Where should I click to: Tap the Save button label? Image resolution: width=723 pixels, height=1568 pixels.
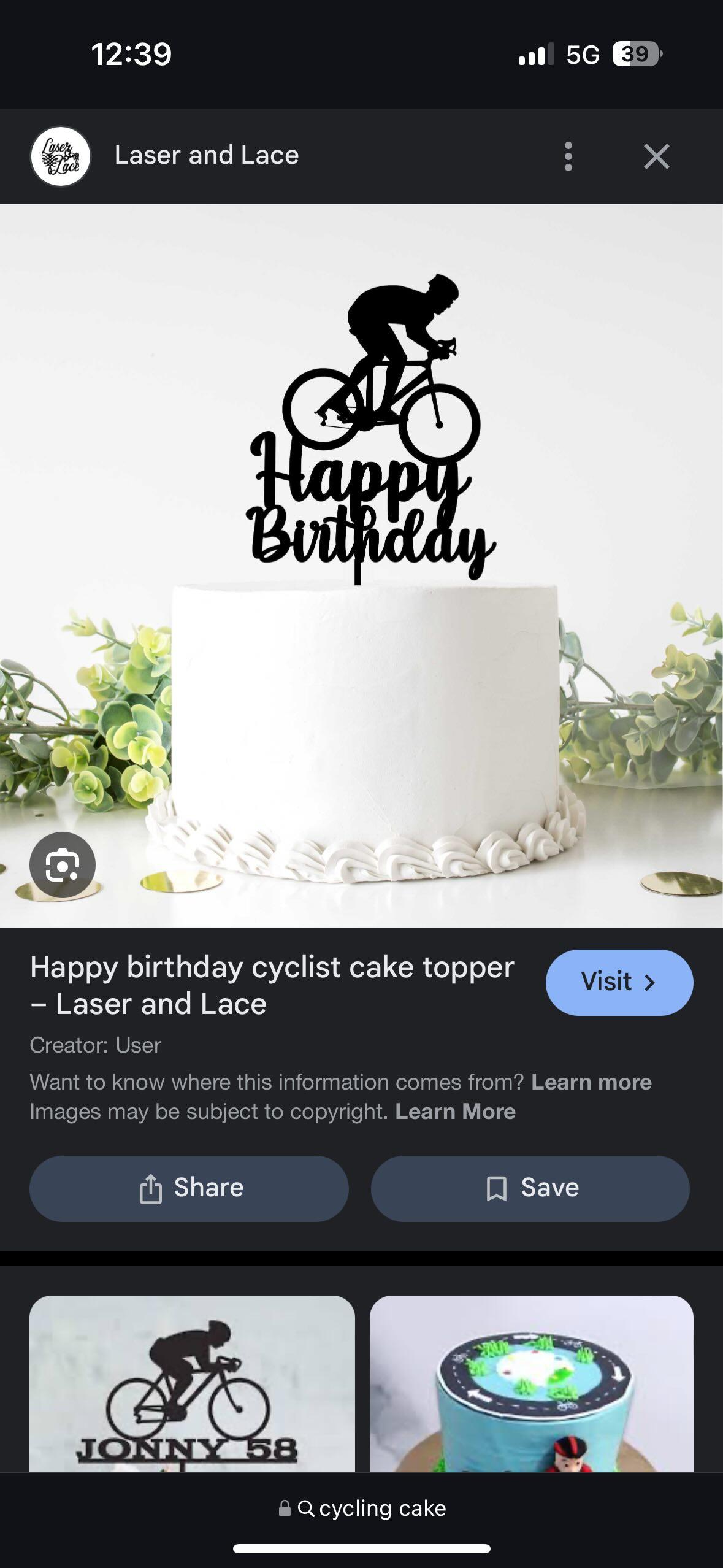[x=550, y=1188]
